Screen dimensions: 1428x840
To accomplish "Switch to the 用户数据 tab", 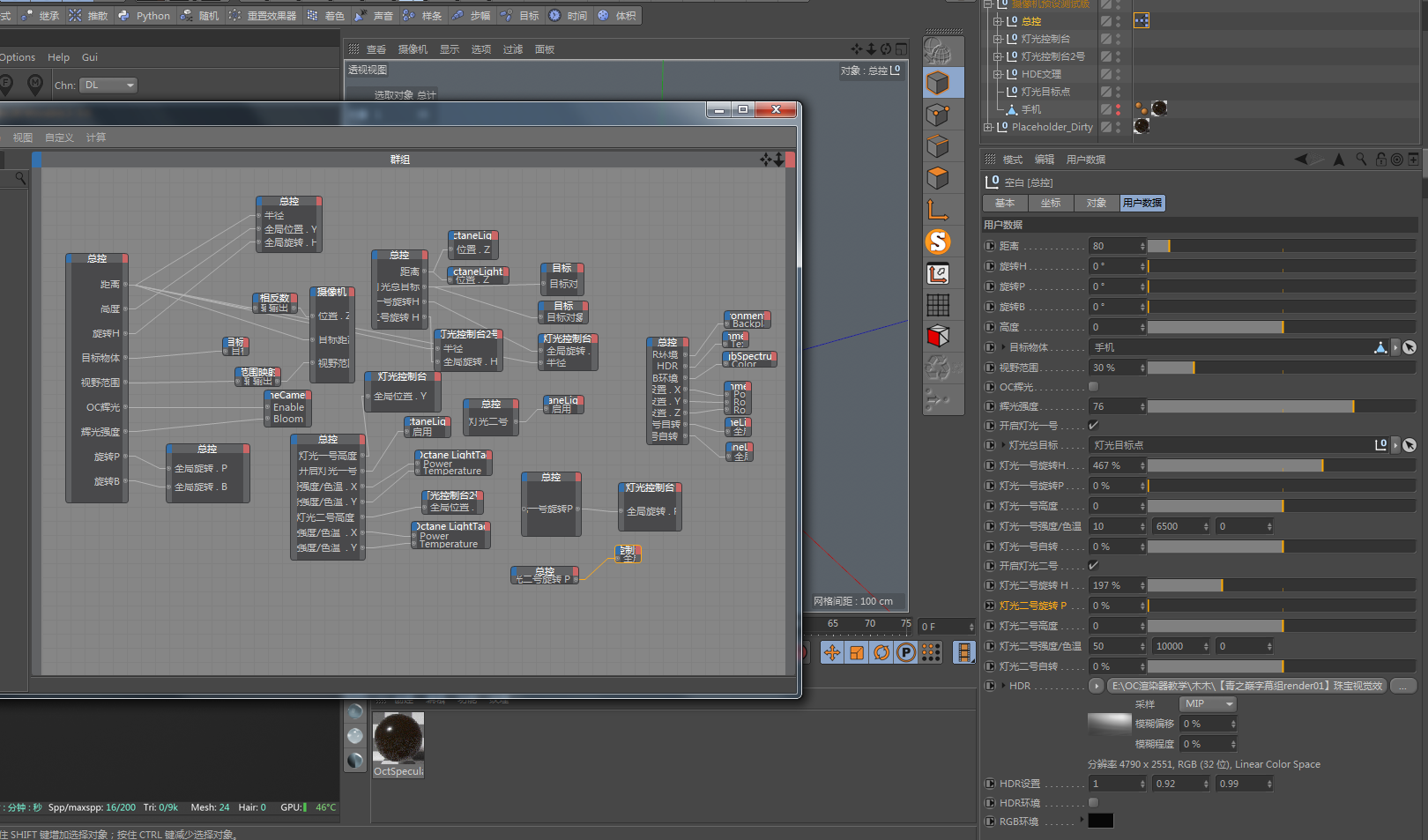I will [x=1142, y=203].
